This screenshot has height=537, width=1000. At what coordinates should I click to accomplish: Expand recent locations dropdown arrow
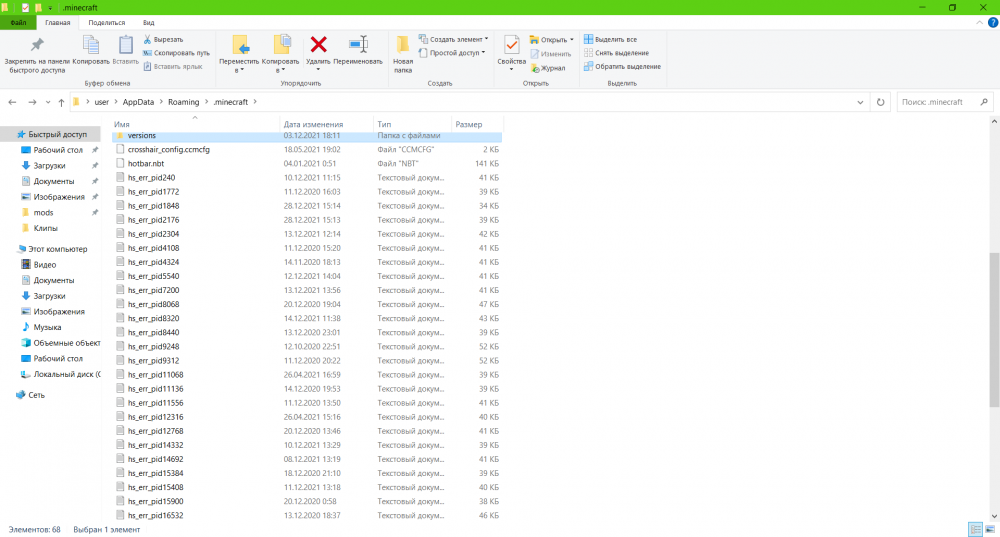point(48,102)
